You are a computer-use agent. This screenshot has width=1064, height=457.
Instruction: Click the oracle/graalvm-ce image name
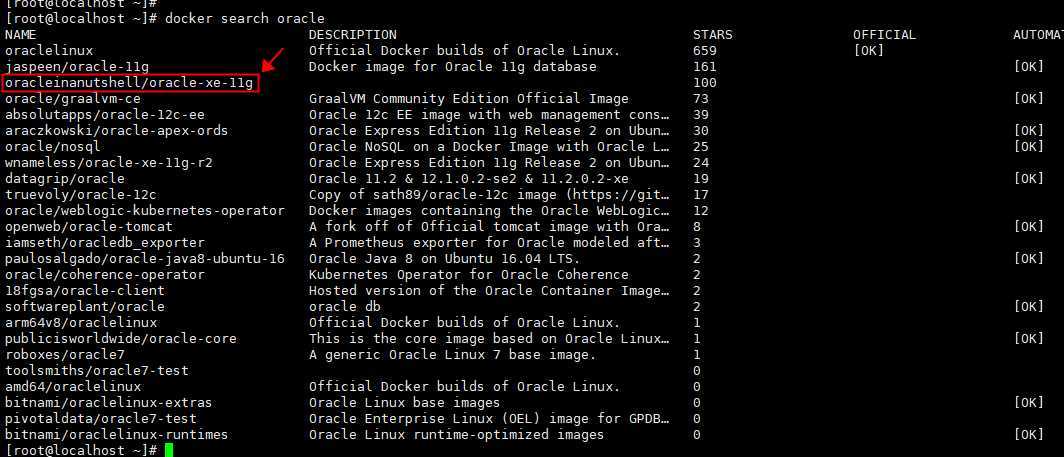point(73,98)
